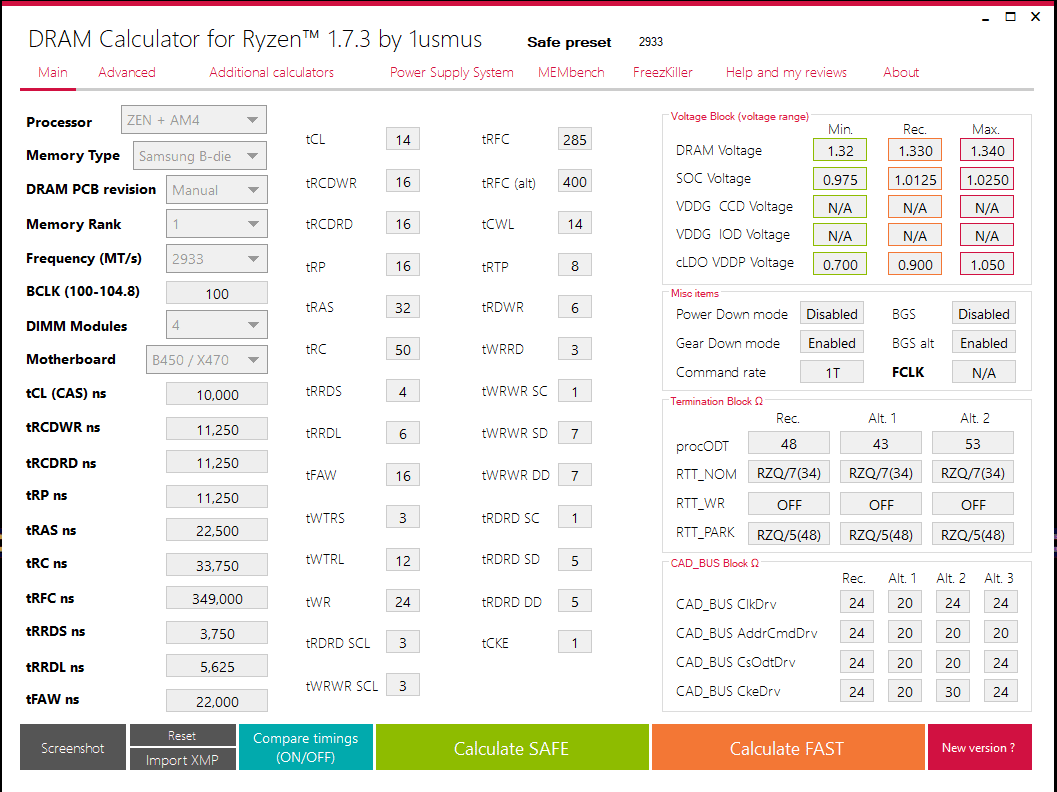Click the RTT_NOM Rec value RZQ/7(34)
1057x792 pixels.
789,473
